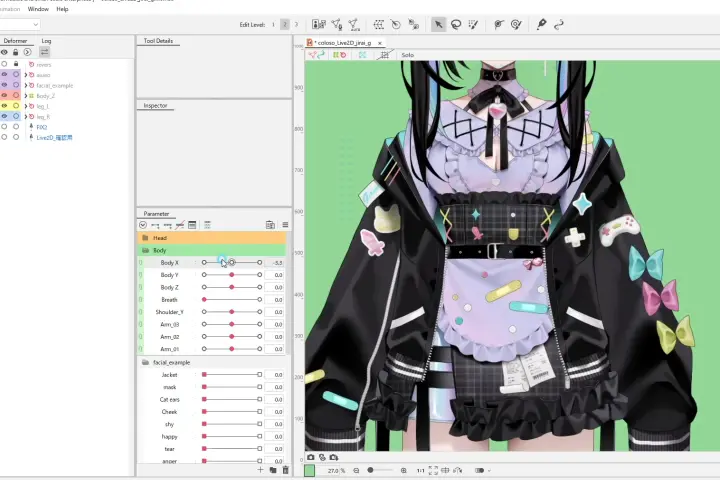The height and width of the screenshot is (480, 720).
Task: Toggle lock on Body_Z deformer
Action: click(x=16, y=96)
